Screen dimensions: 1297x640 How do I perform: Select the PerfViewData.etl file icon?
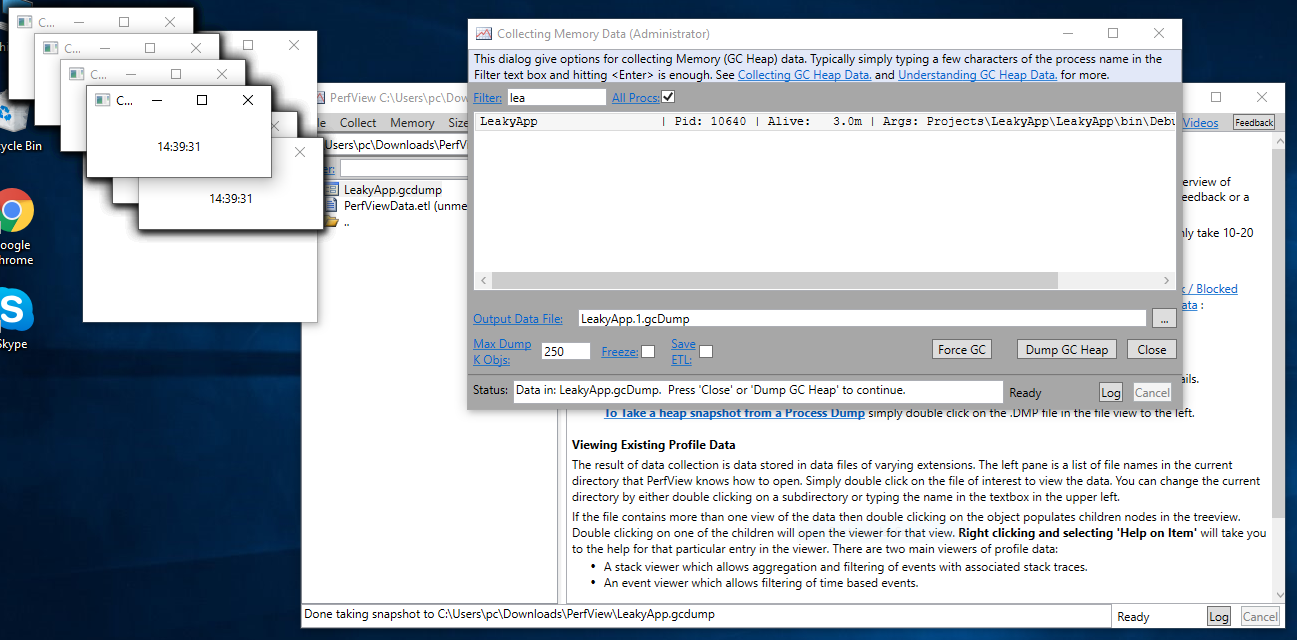(x=332, y=205)
